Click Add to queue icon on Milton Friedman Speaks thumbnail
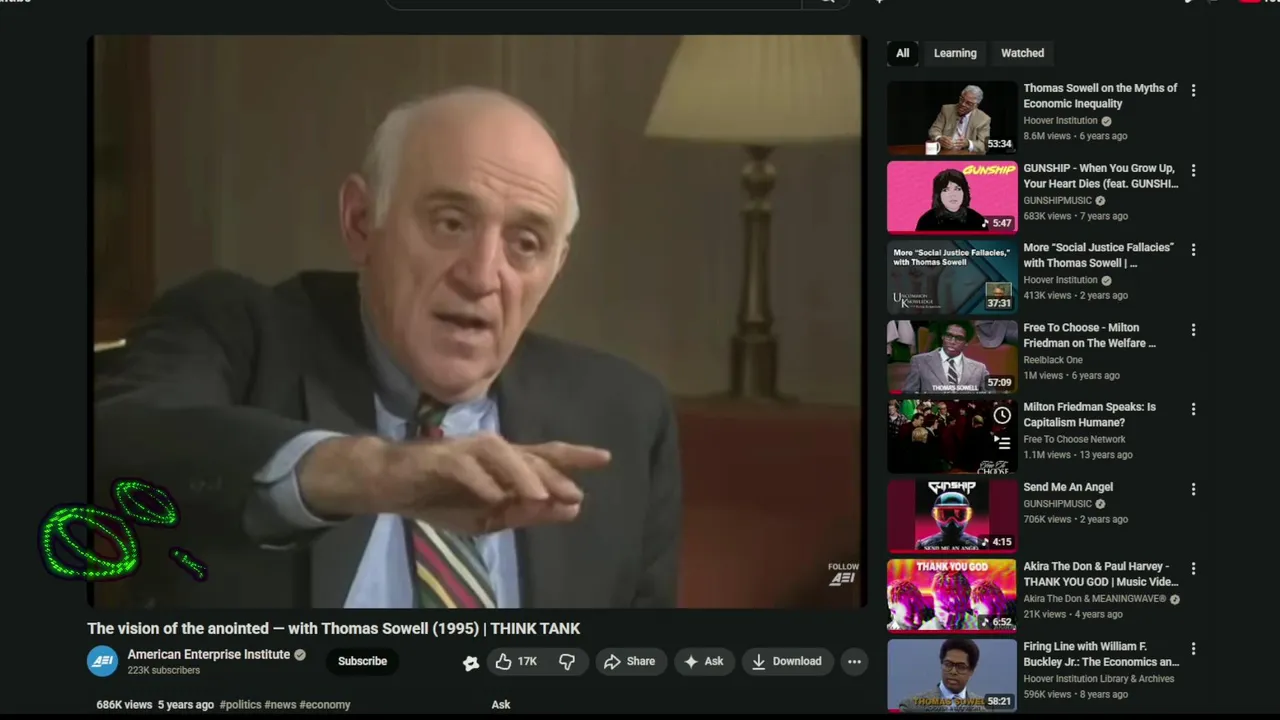 tap(1002, 441)
